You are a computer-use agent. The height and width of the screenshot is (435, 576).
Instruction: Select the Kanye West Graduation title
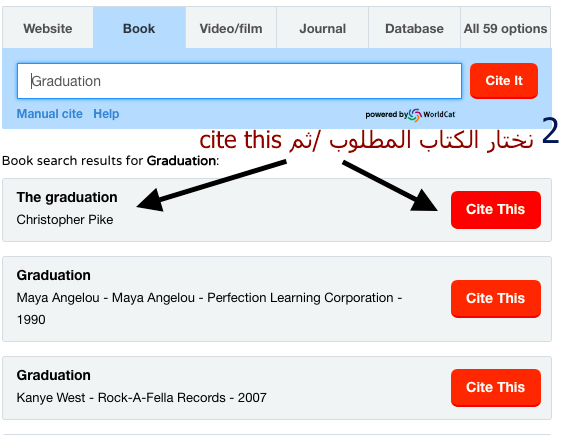(54, 375)
